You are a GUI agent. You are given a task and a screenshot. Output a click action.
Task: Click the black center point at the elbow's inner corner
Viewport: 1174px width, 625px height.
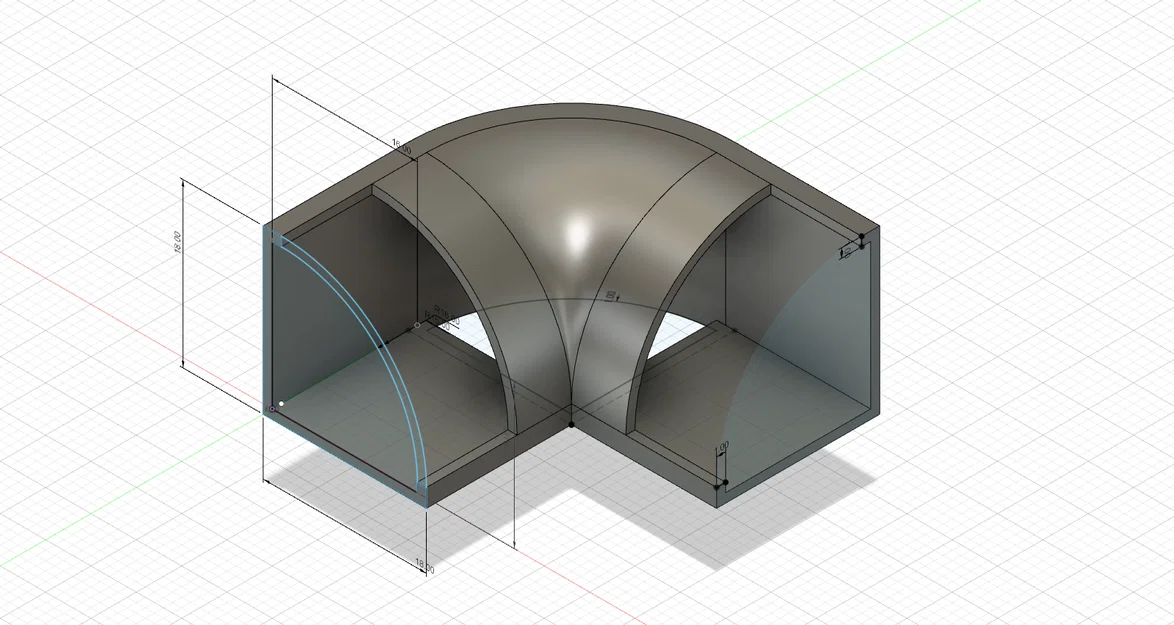[571, 424]
